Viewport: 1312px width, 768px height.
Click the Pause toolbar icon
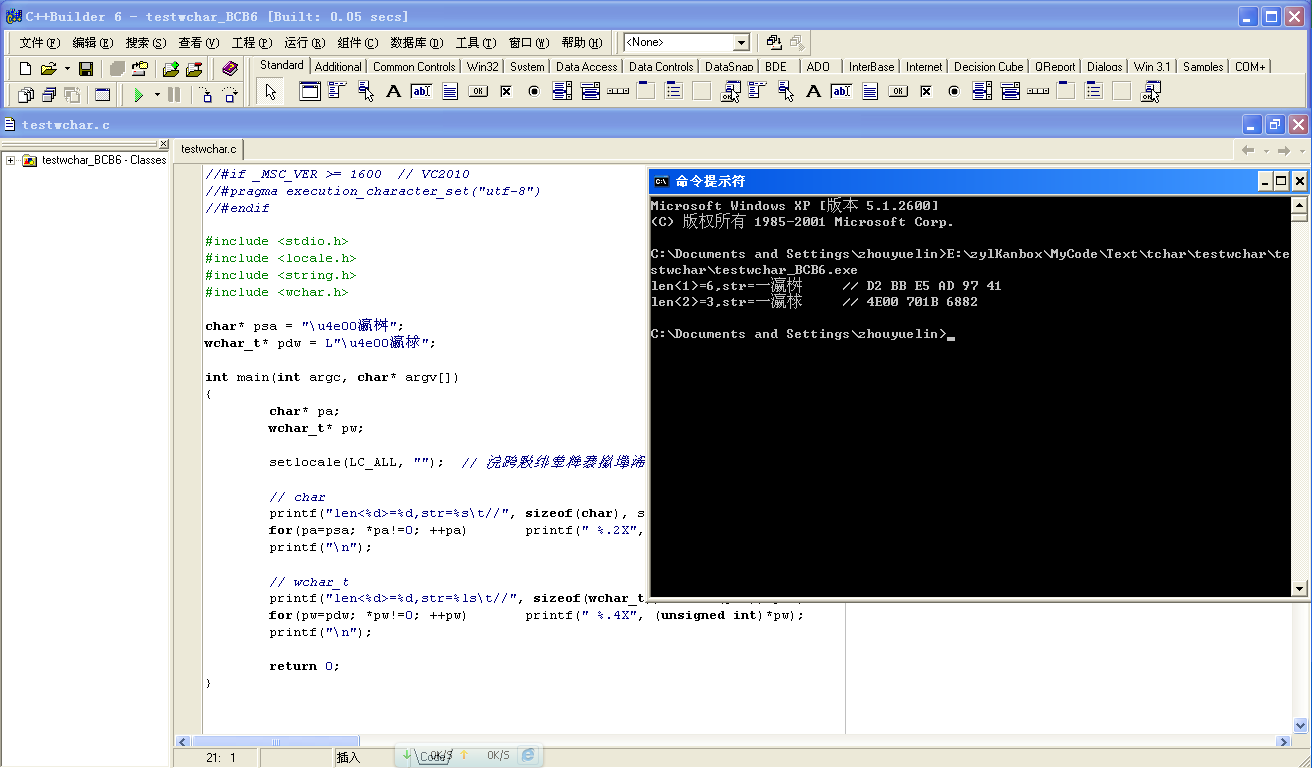pos(174,95)
